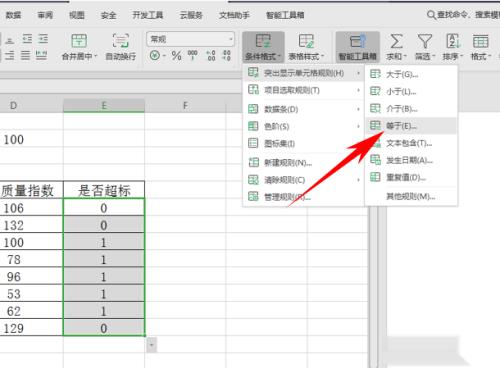500x368 pixels.
Task: Click the 格式 format icon
Action: pos(480,41)
